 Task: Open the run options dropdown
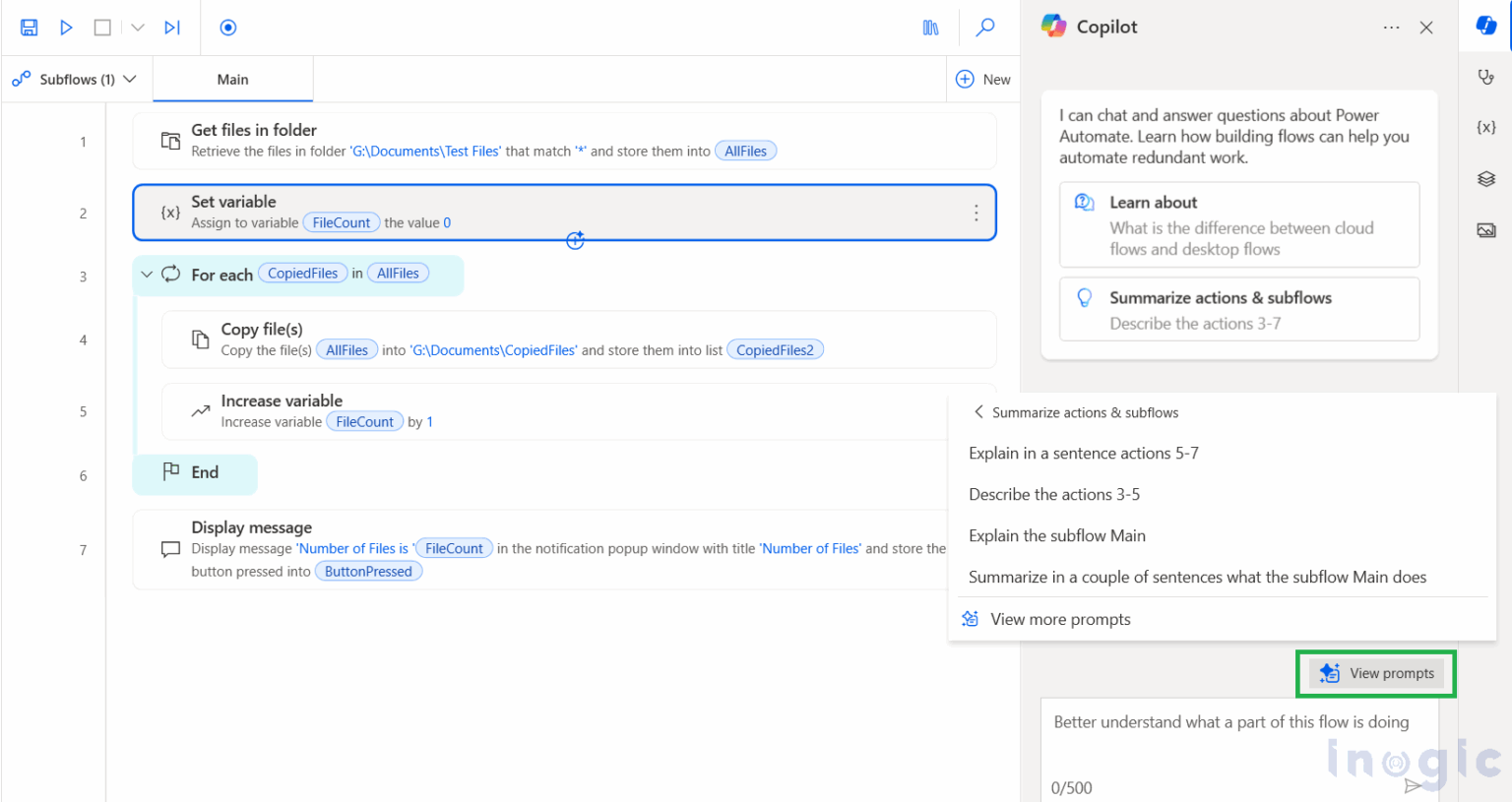coord(137,27)
